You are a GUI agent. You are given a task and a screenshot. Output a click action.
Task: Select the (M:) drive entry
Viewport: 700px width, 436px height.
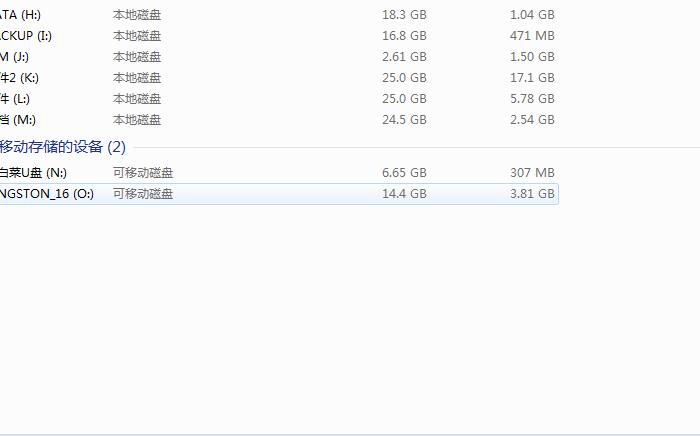(279, 120)
